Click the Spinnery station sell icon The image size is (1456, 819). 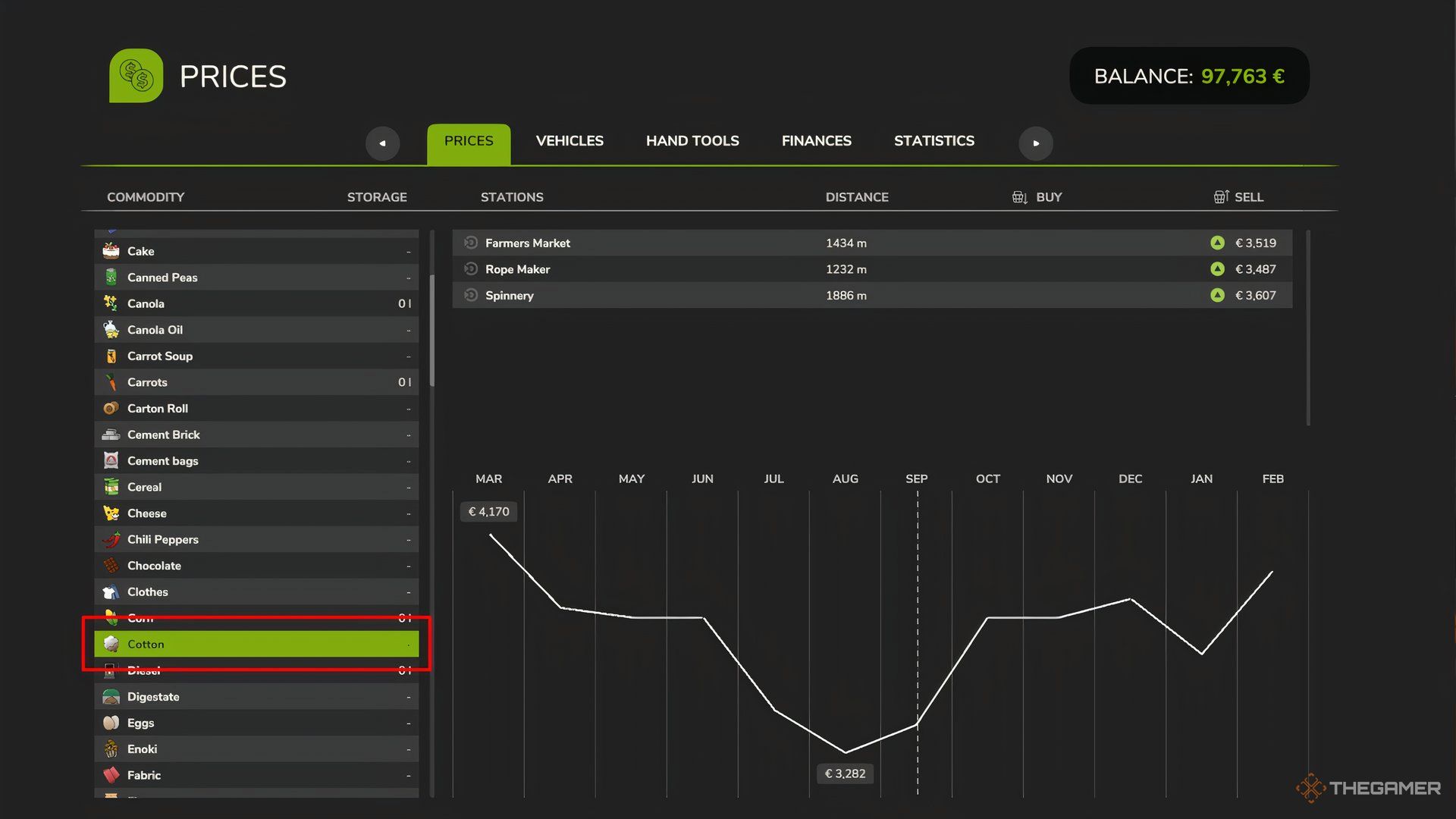(1216, 295)
